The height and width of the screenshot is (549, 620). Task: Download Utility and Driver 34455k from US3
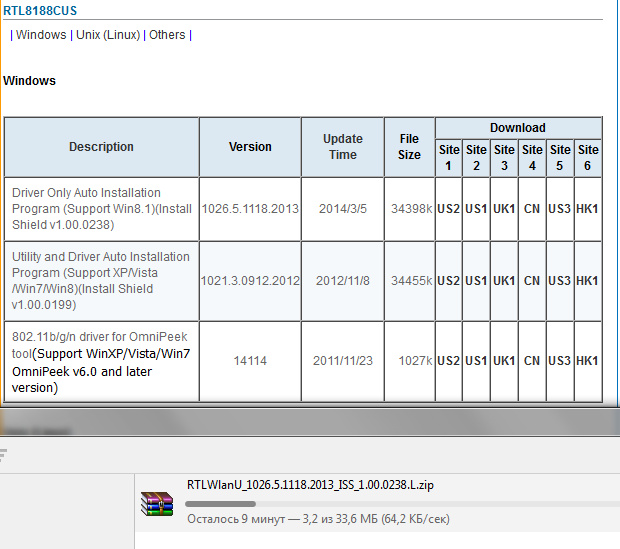coord(560,280)
